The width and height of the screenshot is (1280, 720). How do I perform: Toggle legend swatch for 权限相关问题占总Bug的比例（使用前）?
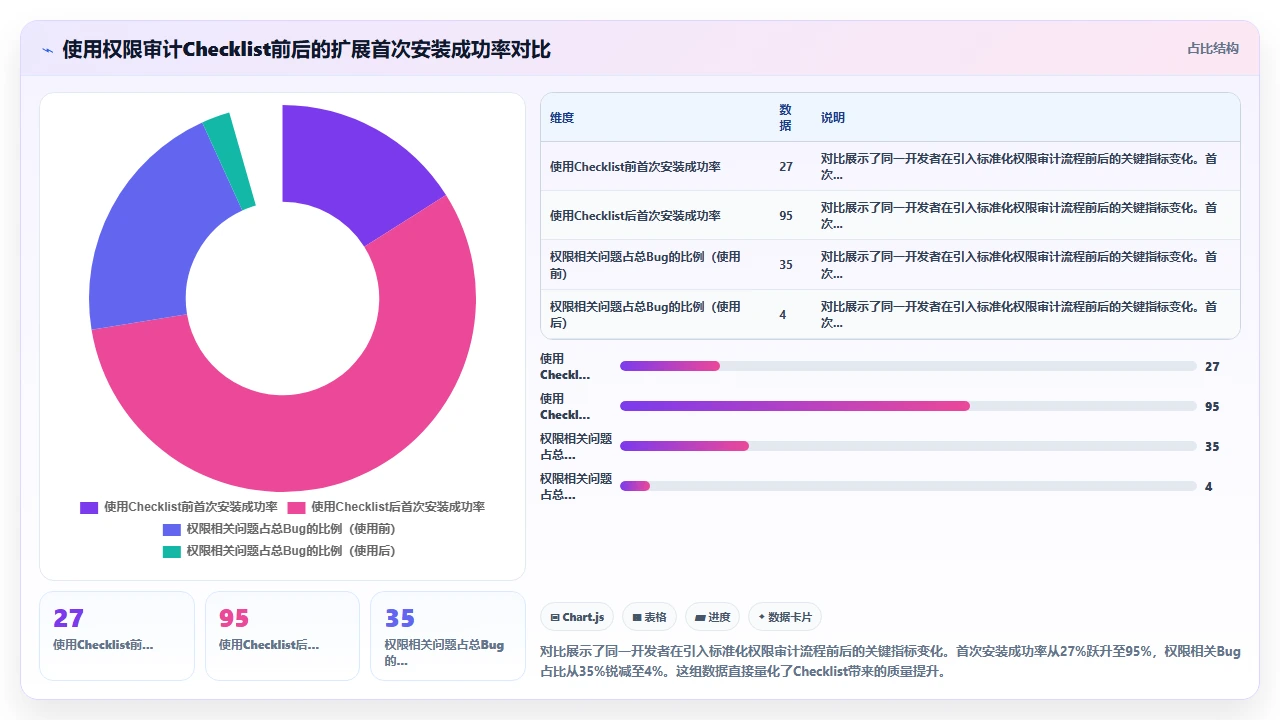pos(172,530)
